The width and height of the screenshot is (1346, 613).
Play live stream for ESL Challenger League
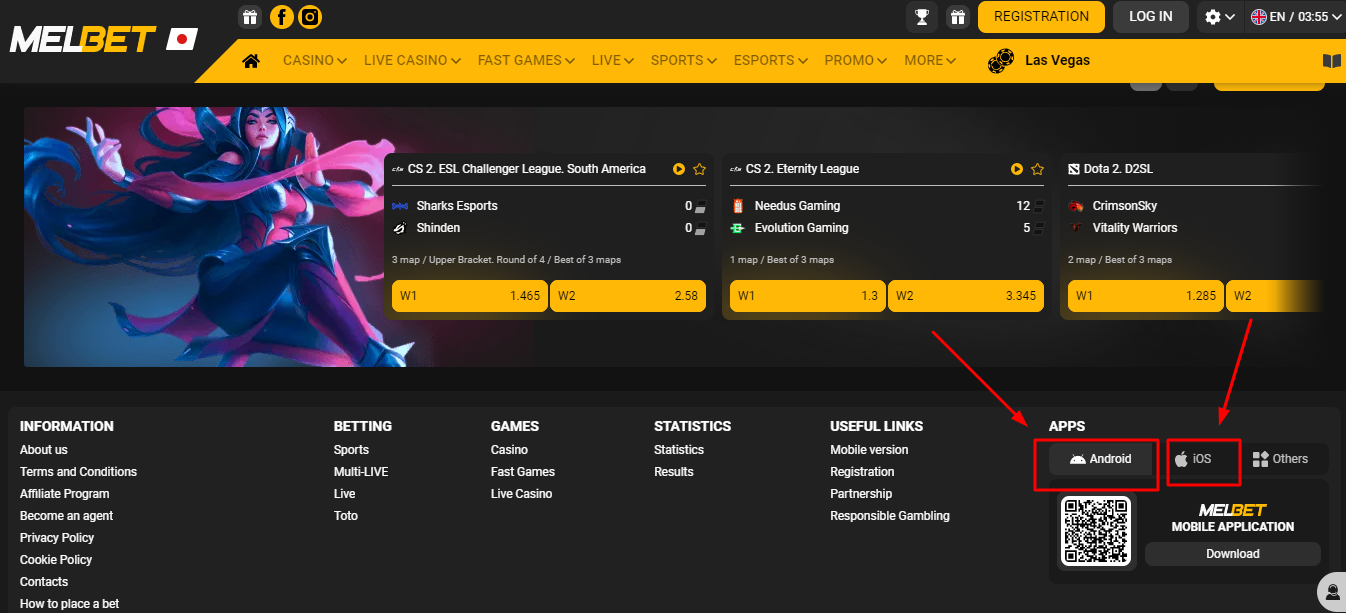[x=679, y=169]
